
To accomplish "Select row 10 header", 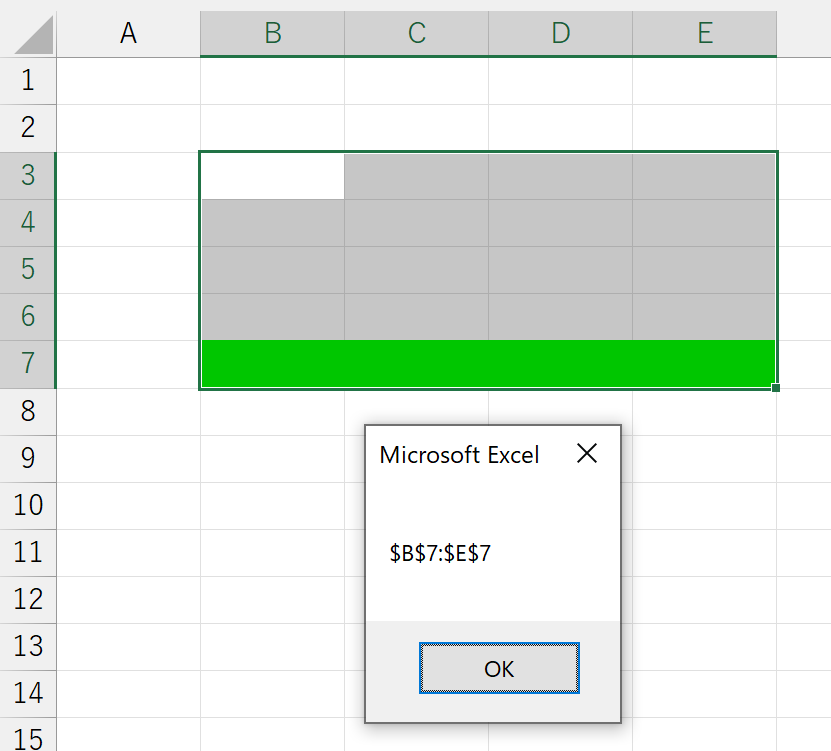I will coord(28,505).
